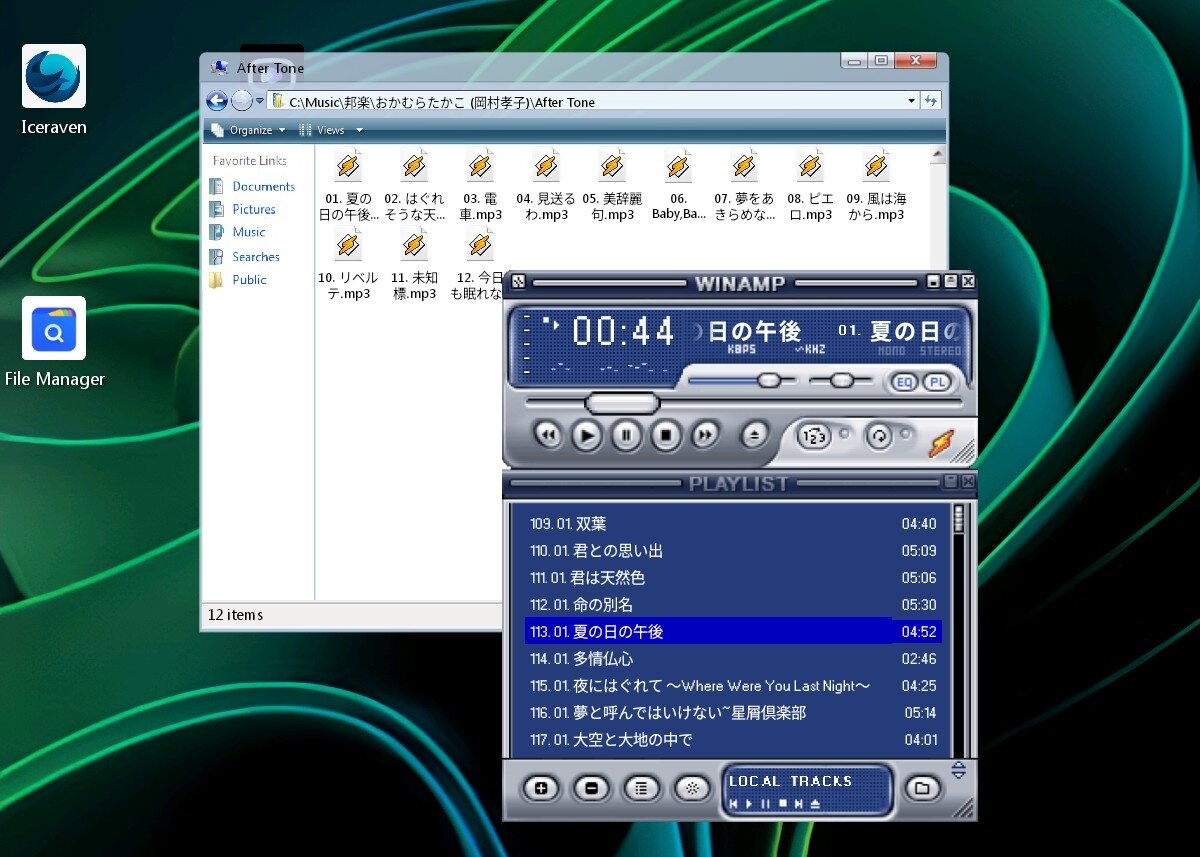Click the Winamp seek bar handle
This screenshot has height=857, width=1200.
622,403
